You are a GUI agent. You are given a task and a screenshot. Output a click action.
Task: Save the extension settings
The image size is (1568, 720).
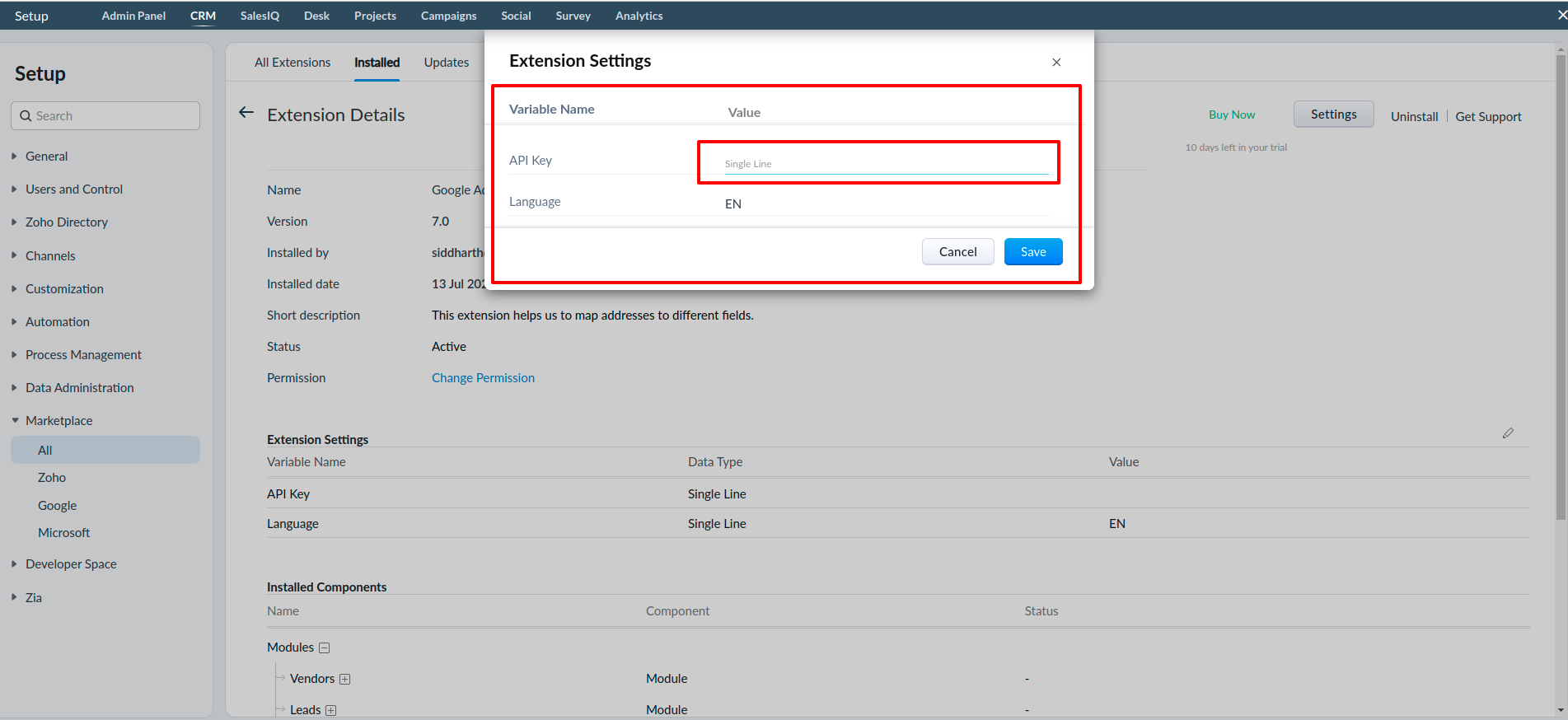click(1033, 252)
